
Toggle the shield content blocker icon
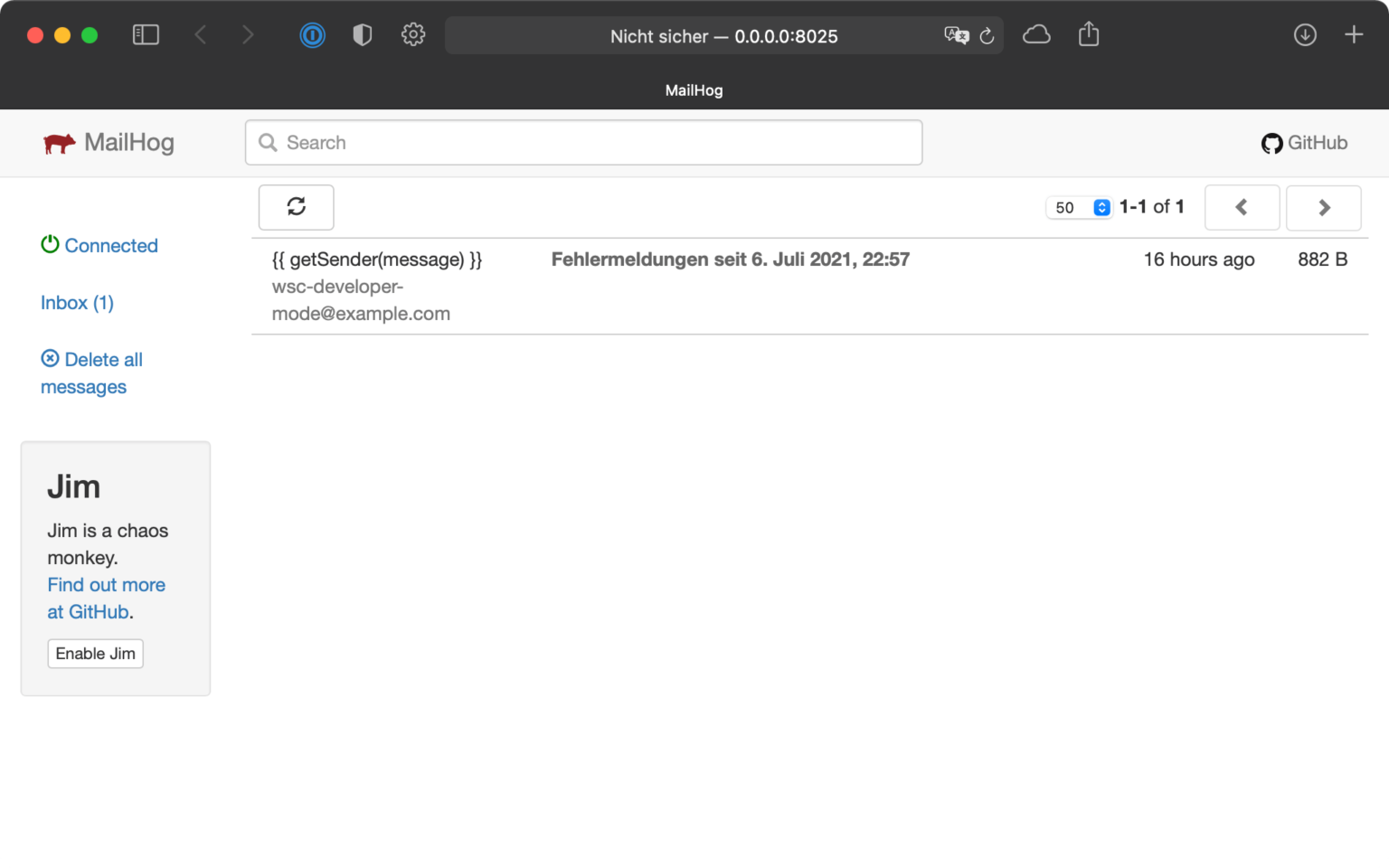(362, 33)
